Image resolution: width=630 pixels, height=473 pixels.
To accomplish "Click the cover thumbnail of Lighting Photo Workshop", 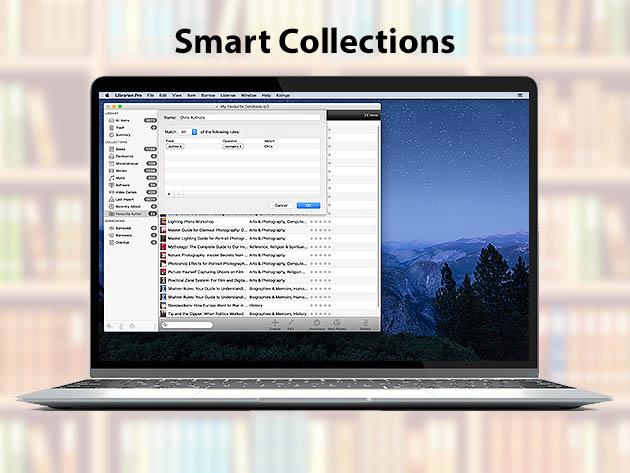I will tap(163, 222).
